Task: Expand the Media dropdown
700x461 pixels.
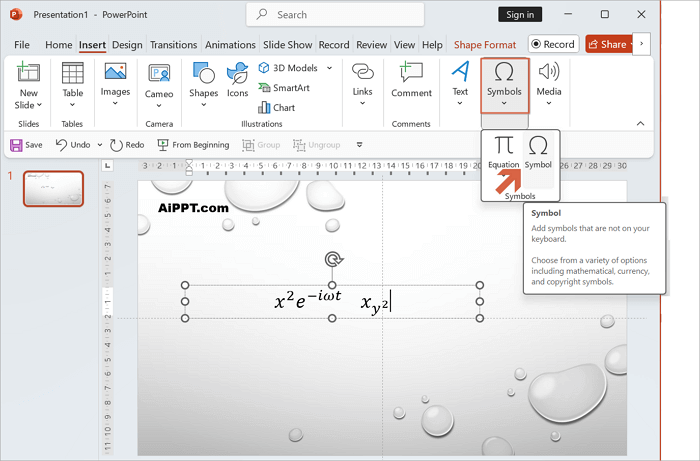Action: coord(548,104)
